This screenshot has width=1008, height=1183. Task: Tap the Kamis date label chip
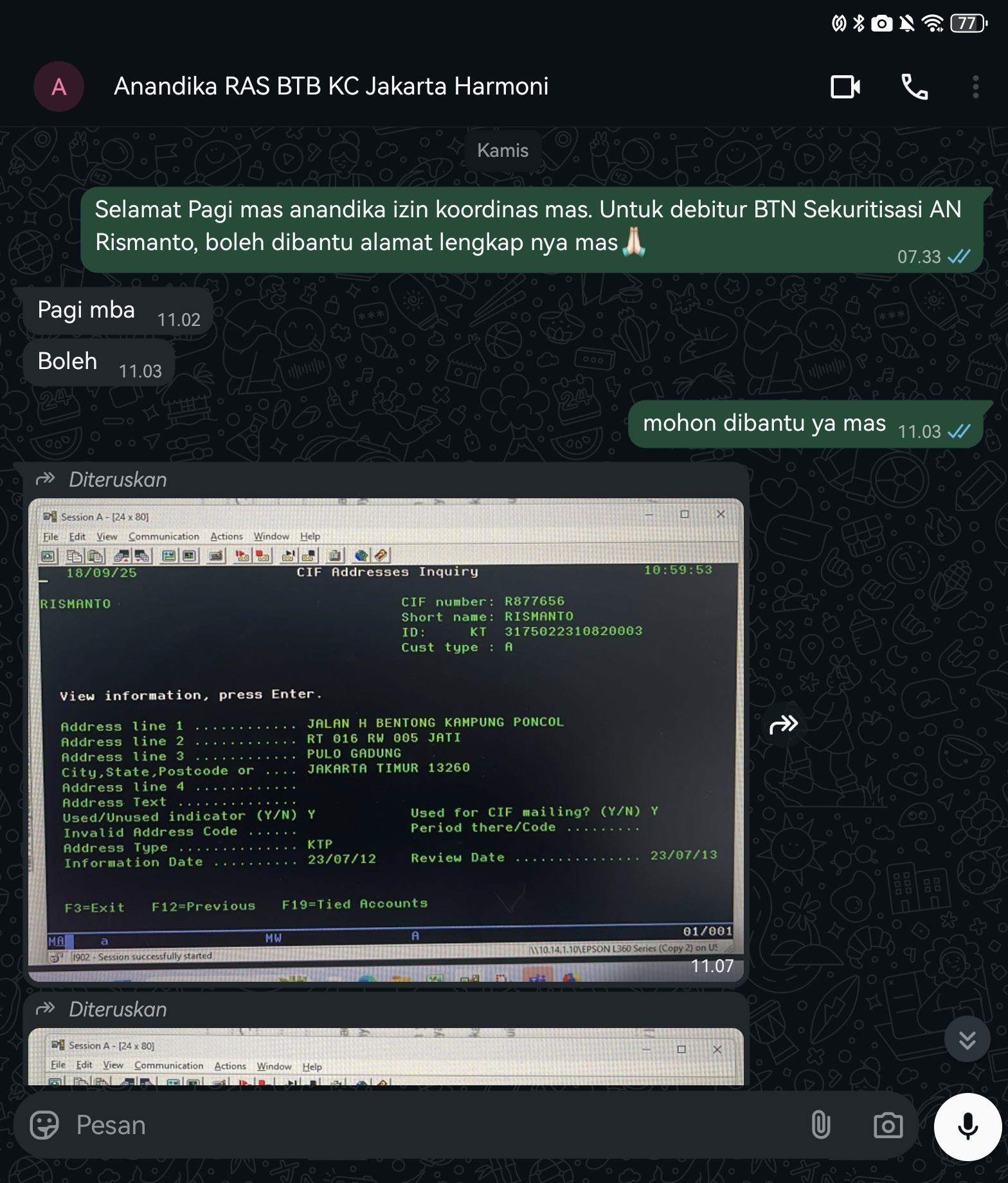[x=503, y=150]
